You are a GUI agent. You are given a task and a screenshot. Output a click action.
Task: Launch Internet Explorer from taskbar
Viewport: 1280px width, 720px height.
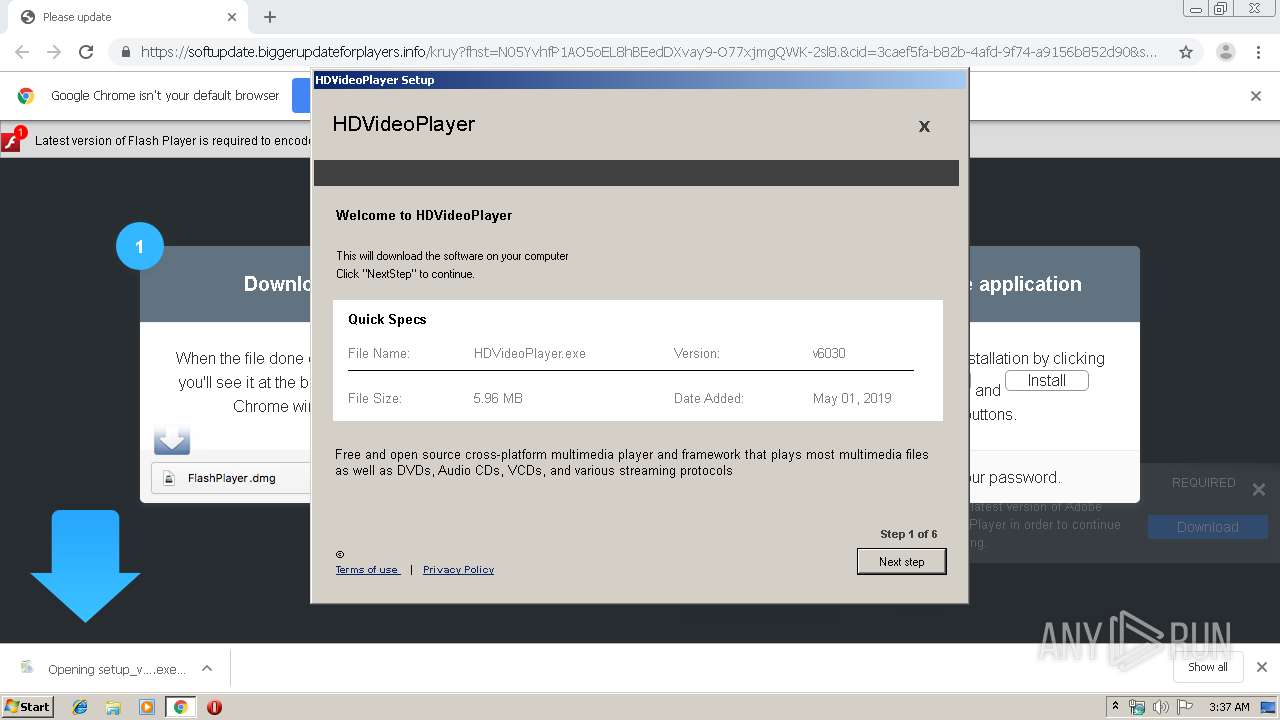pyautogui.click(x=80, y=707)
